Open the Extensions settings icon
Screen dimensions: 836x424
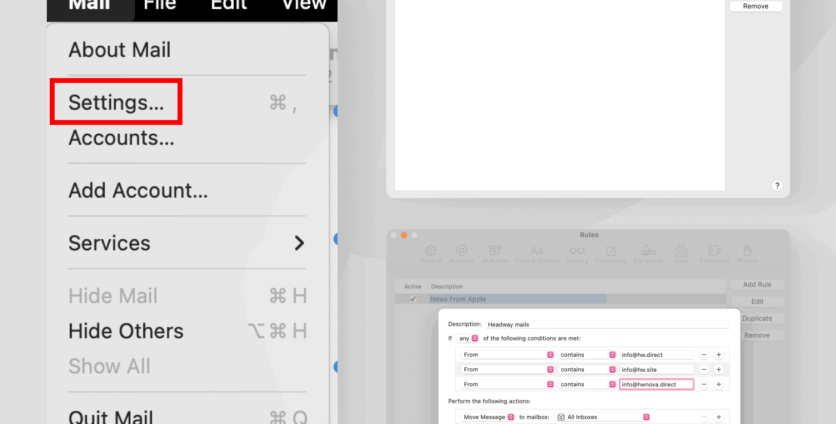[x=714, y=253]
